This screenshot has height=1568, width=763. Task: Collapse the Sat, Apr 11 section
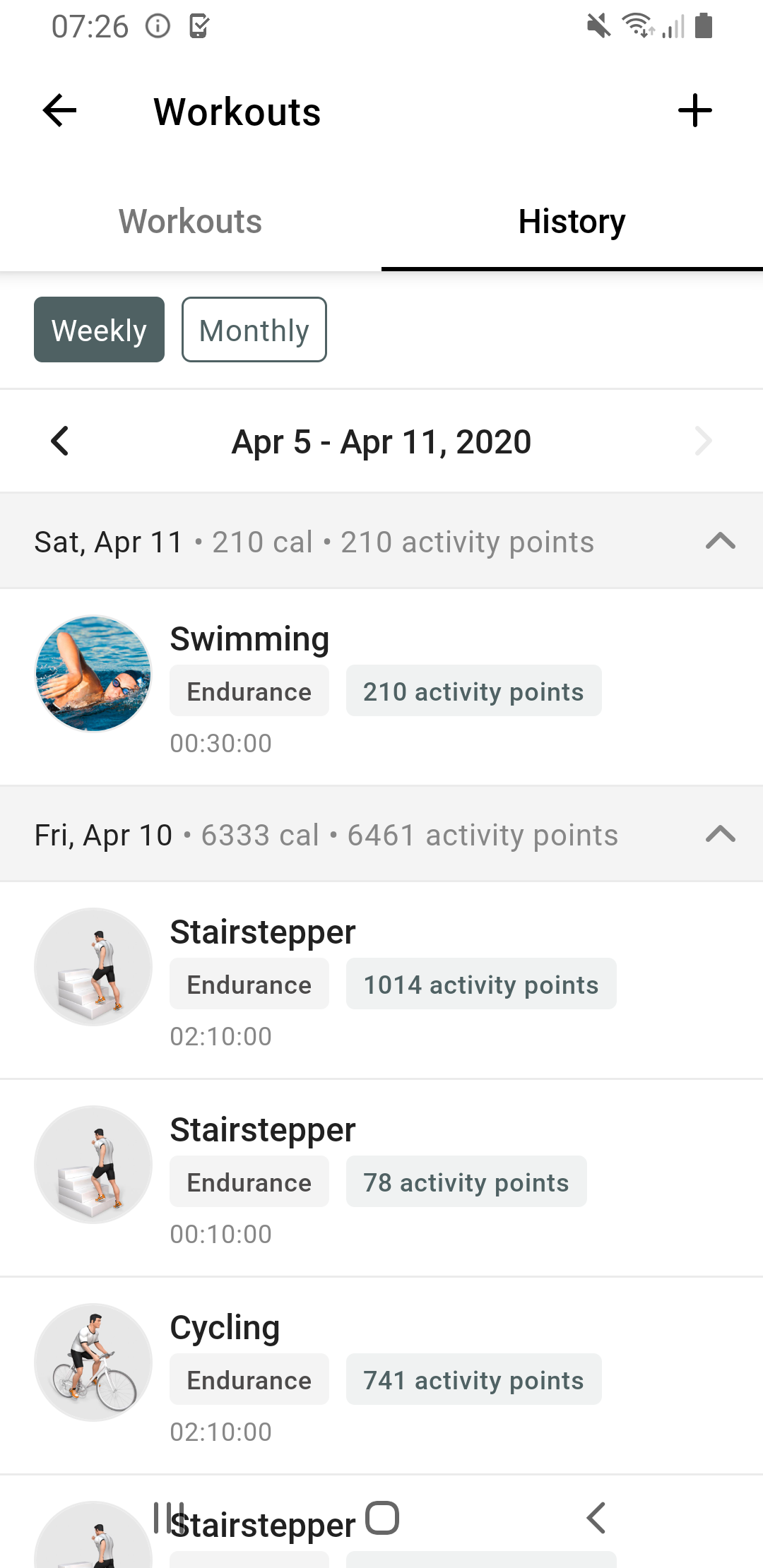(721, 542)
